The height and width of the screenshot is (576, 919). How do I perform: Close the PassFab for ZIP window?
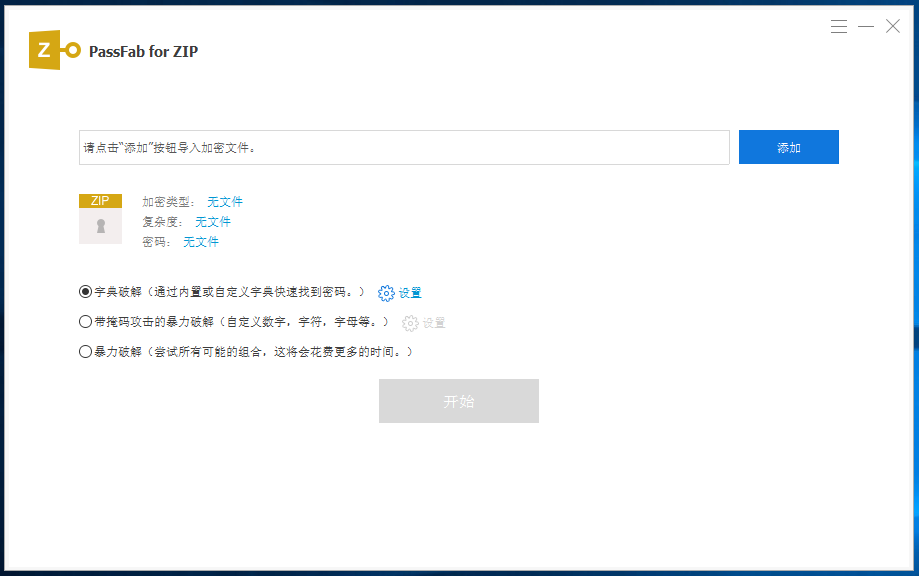[893, 27]
